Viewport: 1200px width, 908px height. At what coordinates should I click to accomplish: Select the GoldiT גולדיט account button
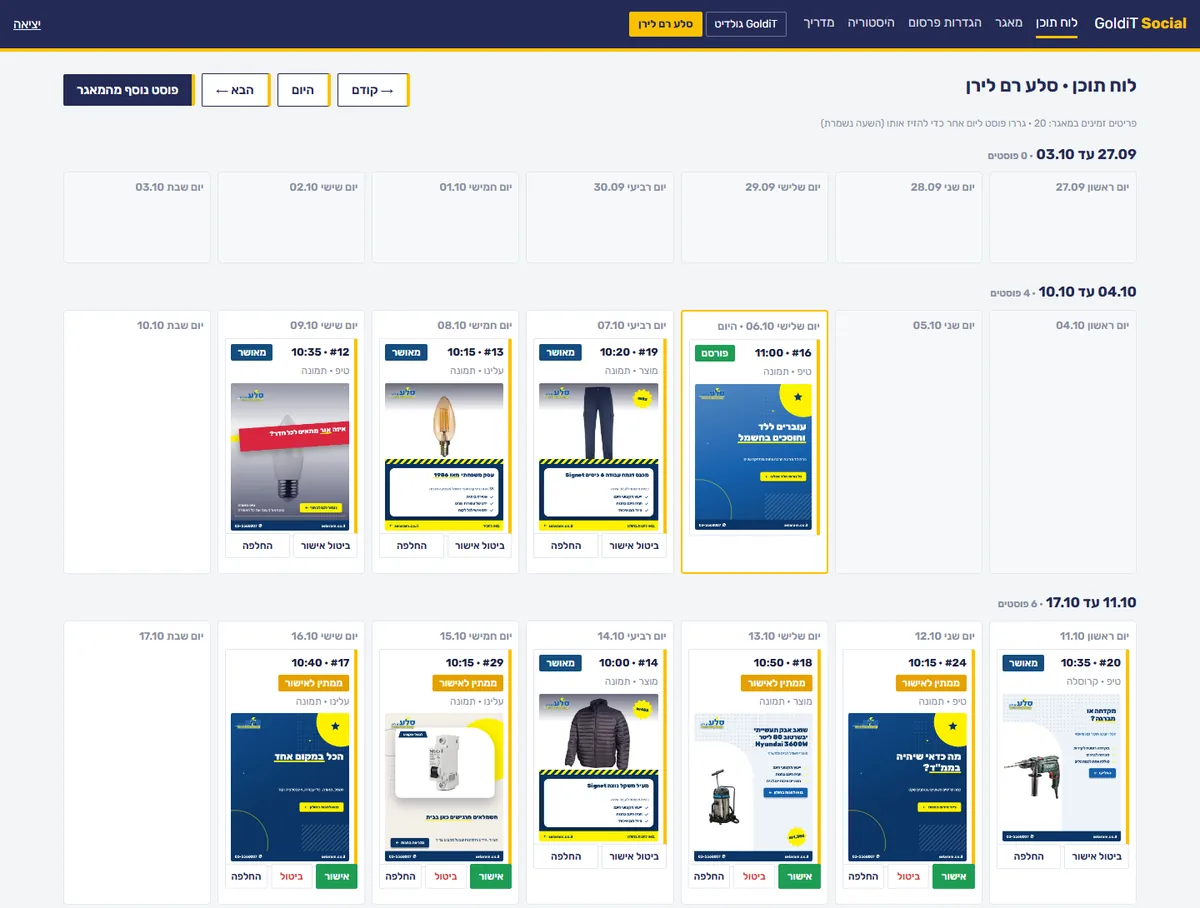[746, 24]
